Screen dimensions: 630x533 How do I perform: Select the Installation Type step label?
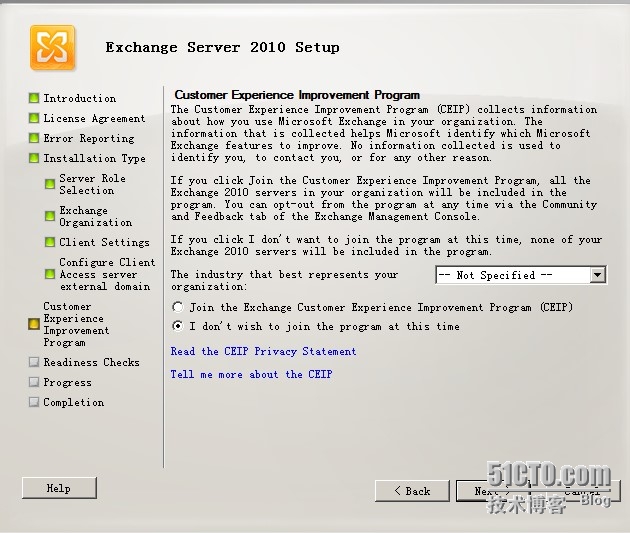94,159
